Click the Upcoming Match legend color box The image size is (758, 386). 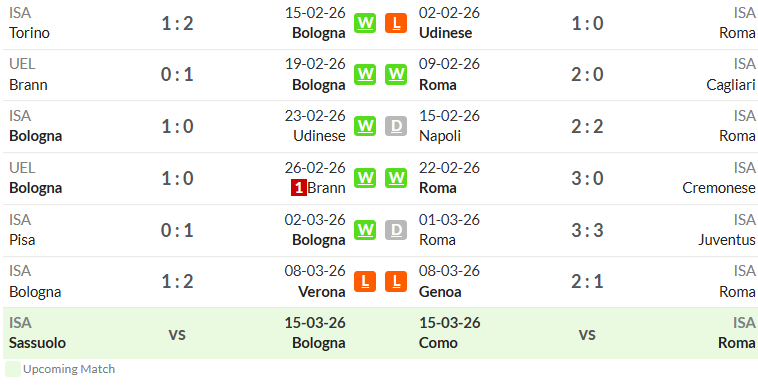click(x=13, y=369)
